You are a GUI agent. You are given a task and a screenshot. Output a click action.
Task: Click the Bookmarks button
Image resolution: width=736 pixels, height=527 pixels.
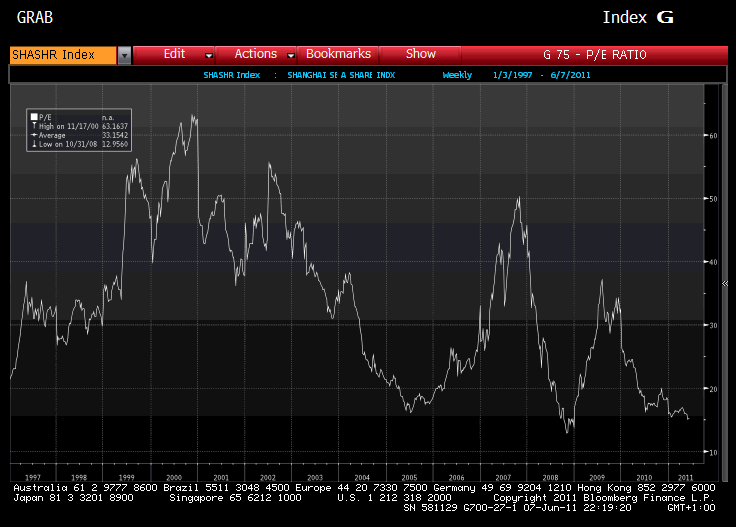click(x=338, y=54)
